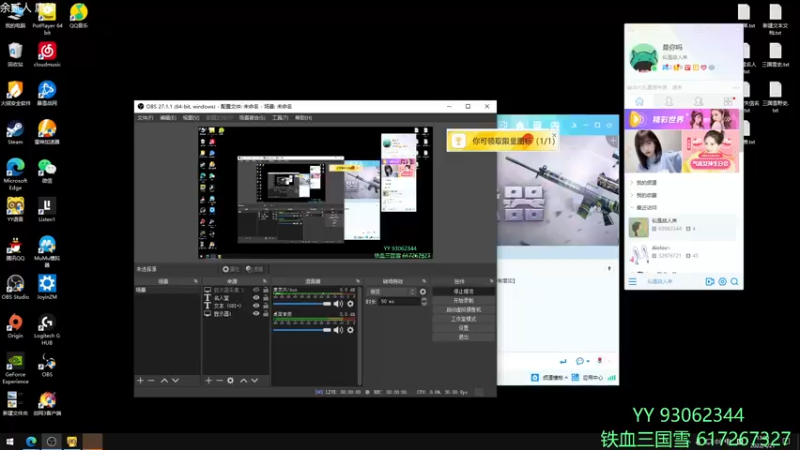Screen dimensions: 800x450
Task: Open 视图(V) menu in OBS
Action: tap(191, 118)
